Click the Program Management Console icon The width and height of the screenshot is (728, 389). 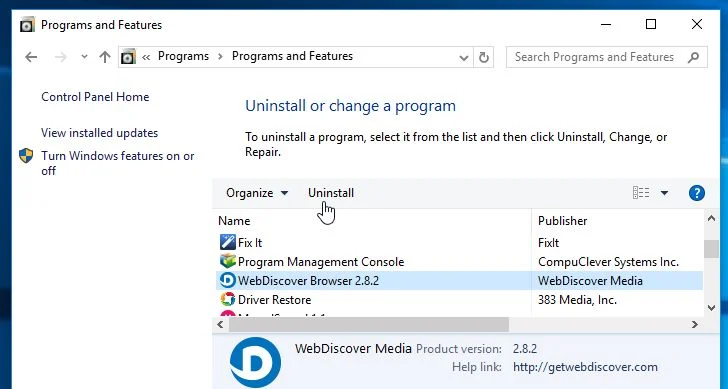click(228, 261)
